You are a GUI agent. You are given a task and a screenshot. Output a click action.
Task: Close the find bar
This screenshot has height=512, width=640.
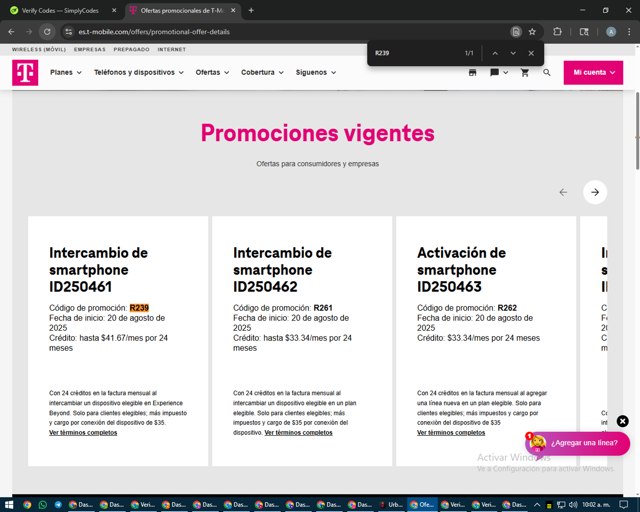click(x=531, y=53)
